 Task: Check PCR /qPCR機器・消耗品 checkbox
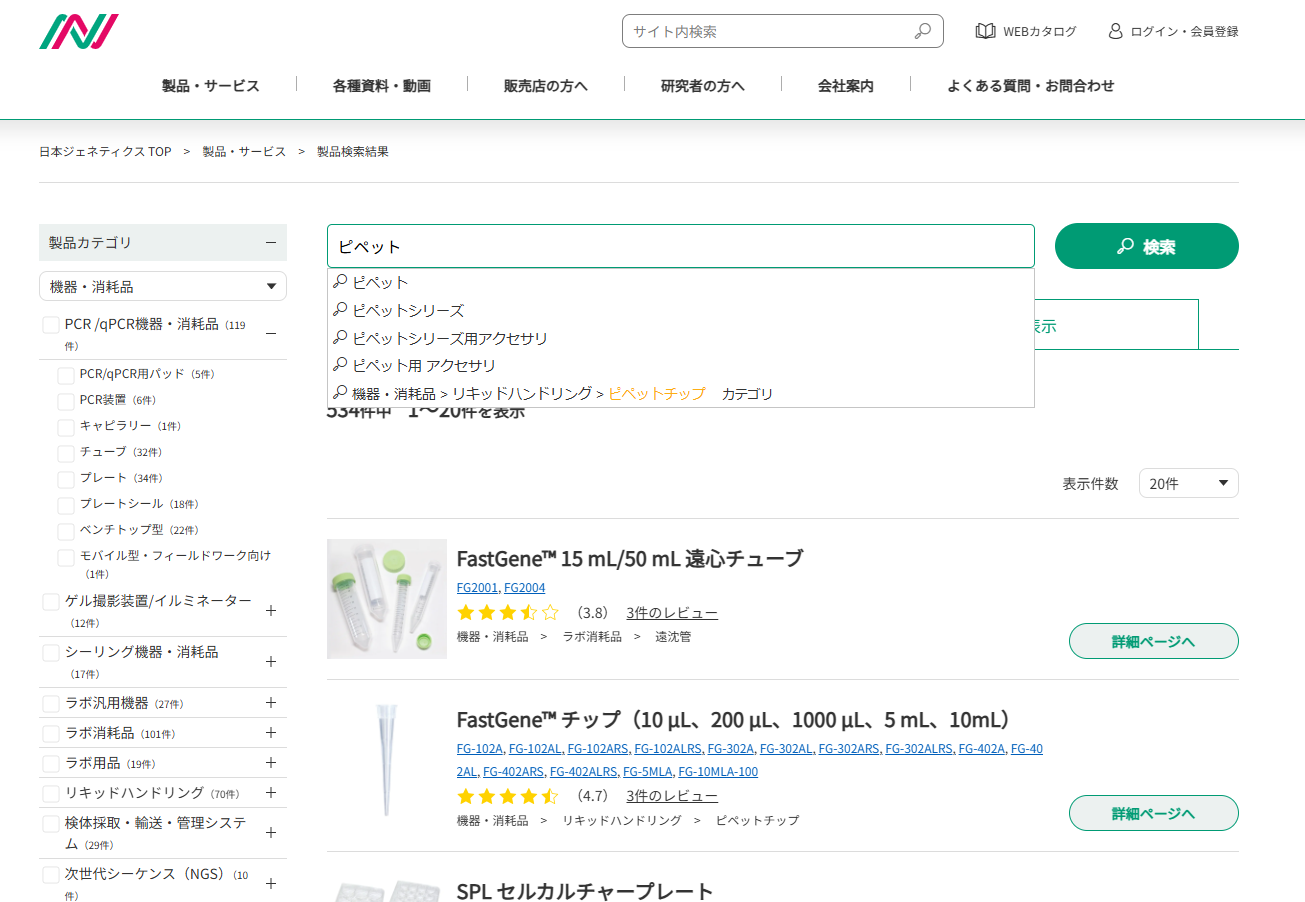[x=51, y=325]
